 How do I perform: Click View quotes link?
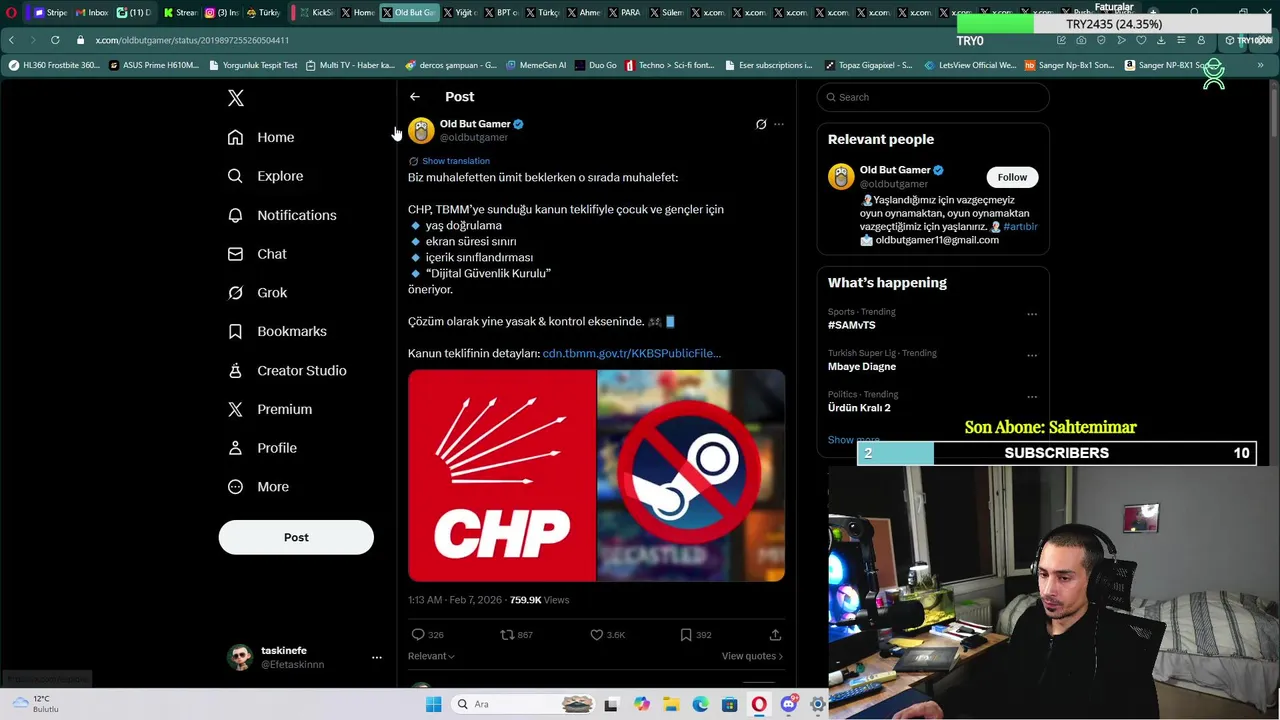tap(752, 656)
